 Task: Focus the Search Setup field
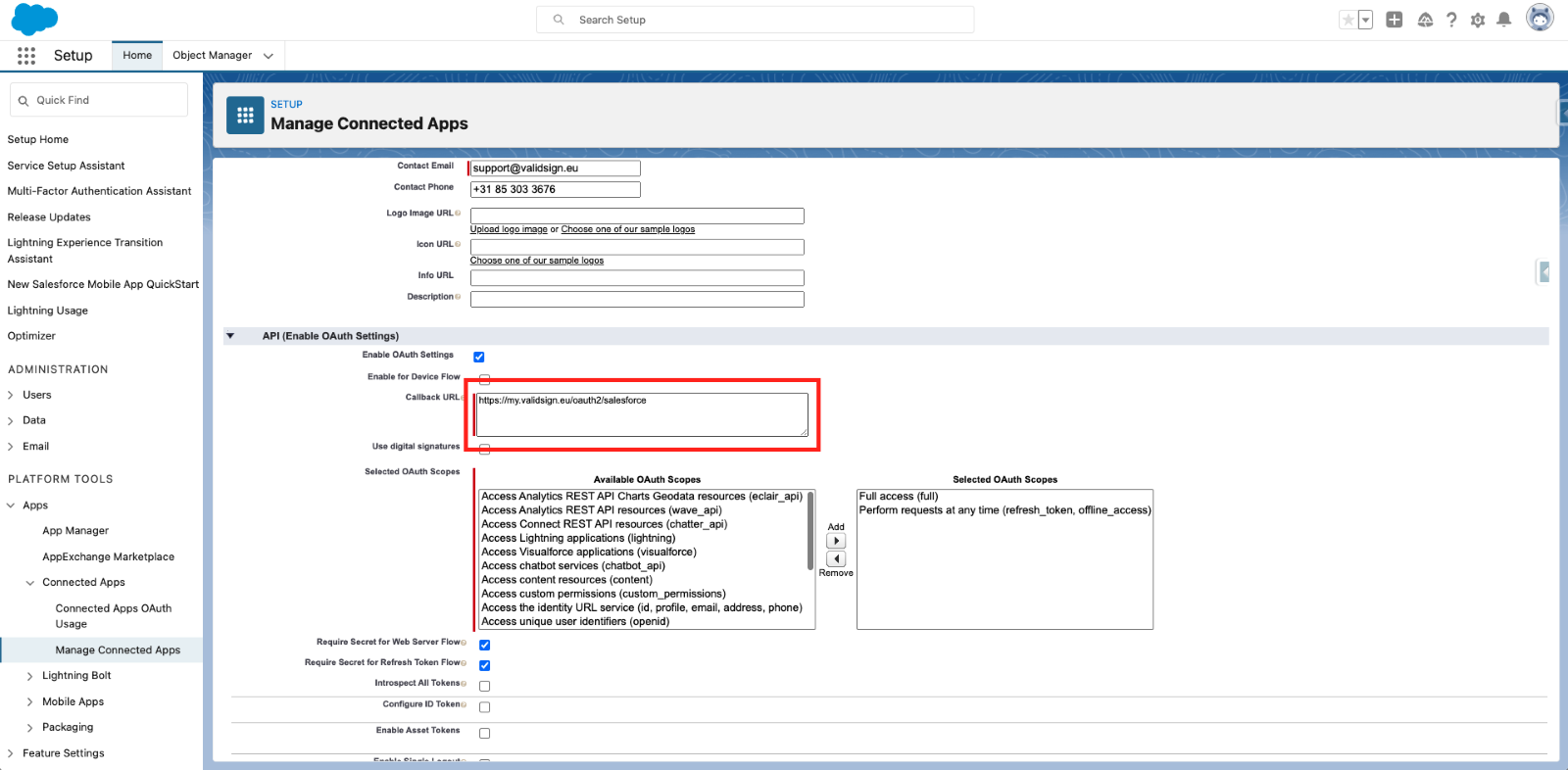click(x=755, y=20)
